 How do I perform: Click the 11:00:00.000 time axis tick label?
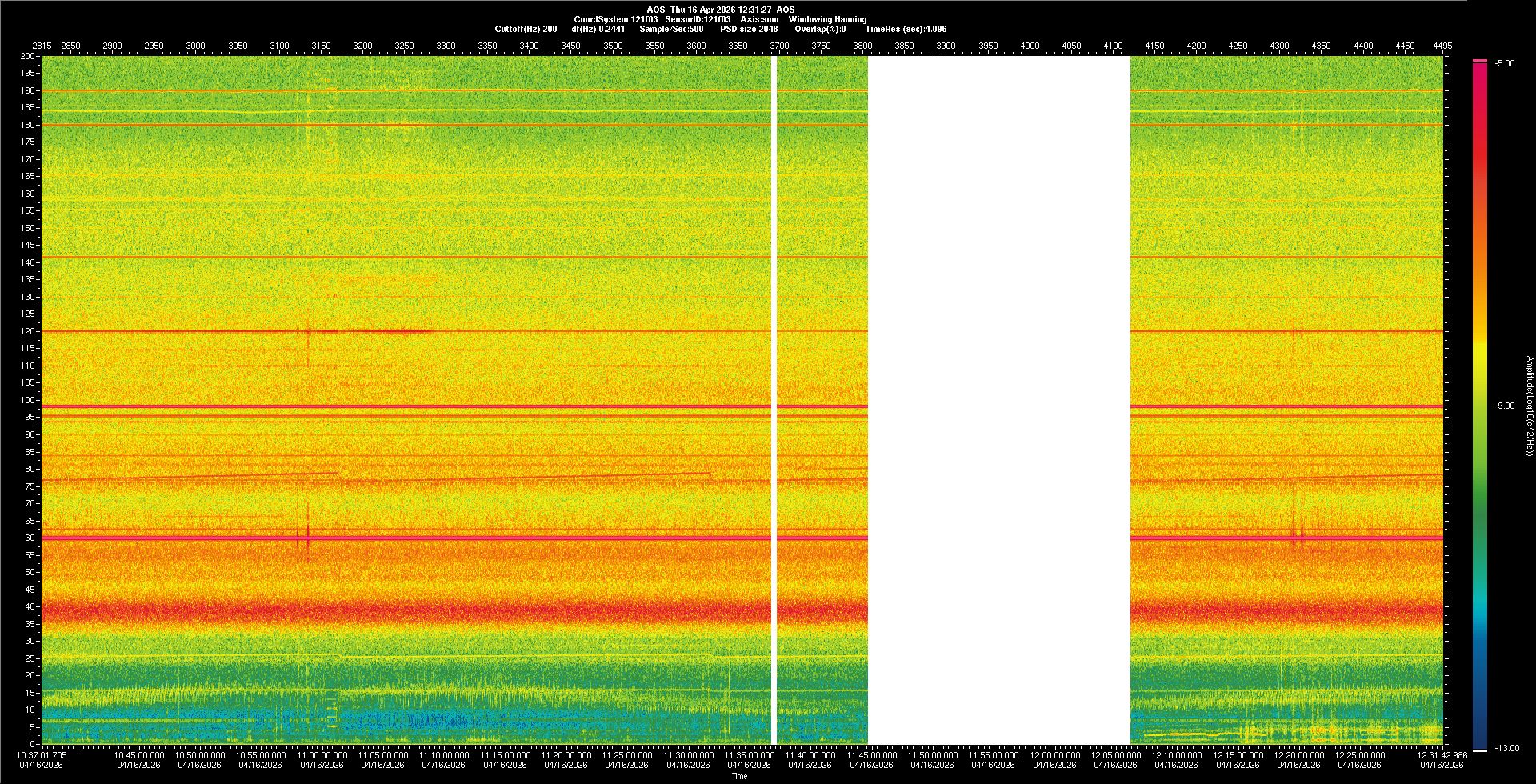pyautogui.click(x=322, y=755)
